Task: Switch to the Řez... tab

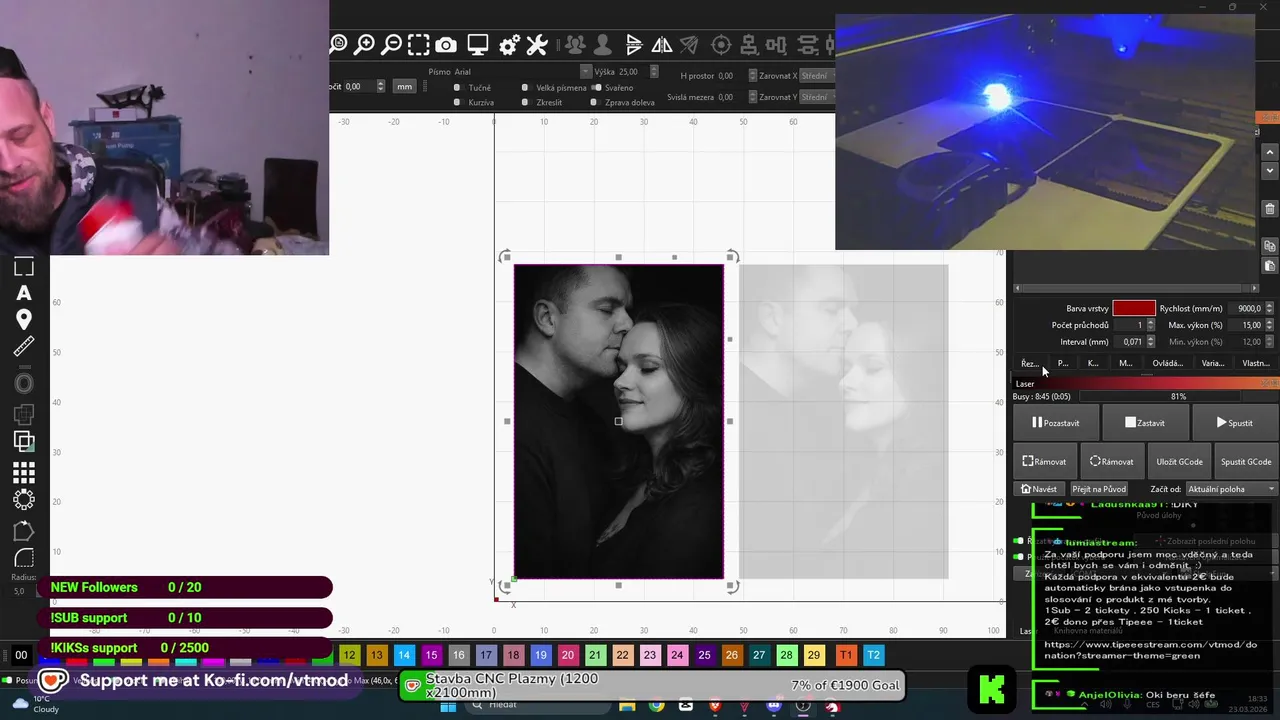Action: click(x=1029, y=363)
